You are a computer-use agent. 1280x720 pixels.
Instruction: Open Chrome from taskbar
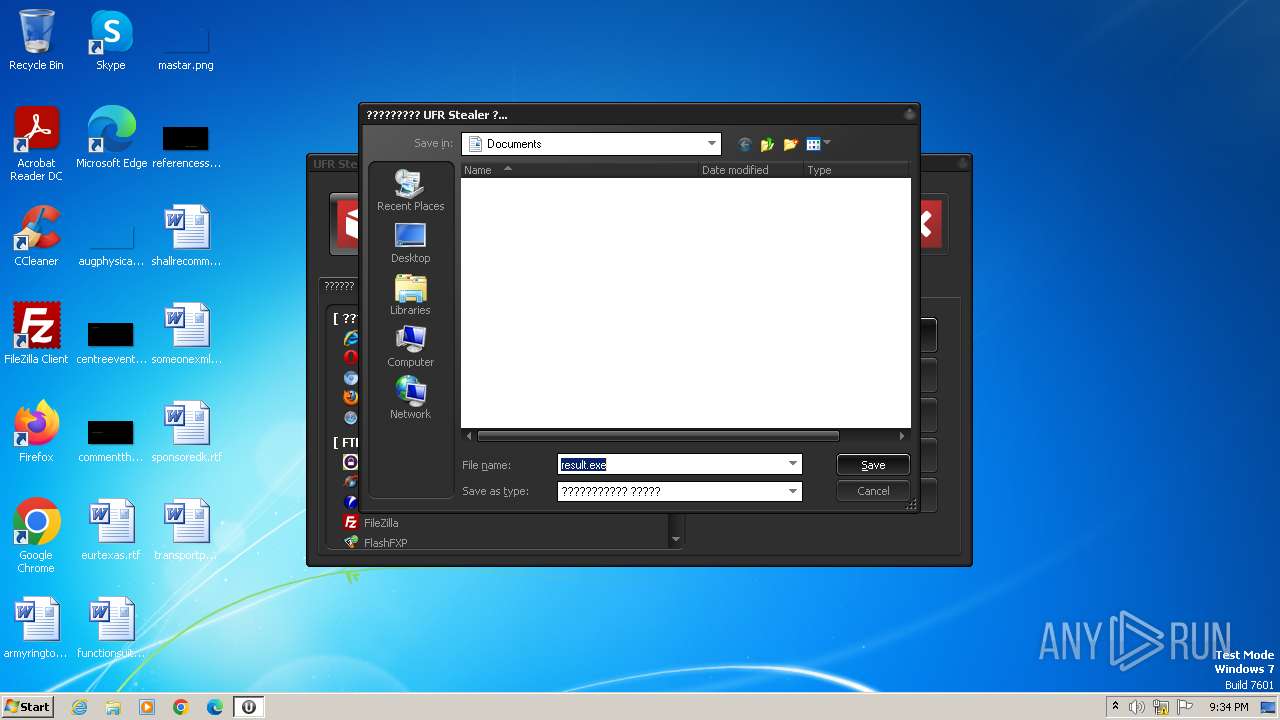point(181,707)
